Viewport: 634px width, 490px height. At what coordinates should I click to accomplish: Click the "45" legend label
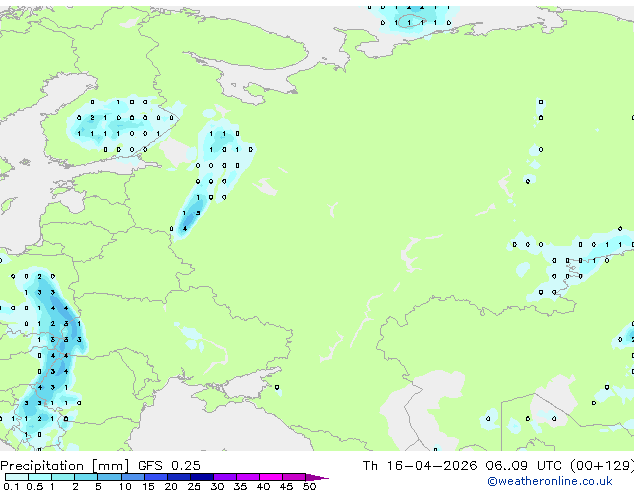[x=286, y=486]
